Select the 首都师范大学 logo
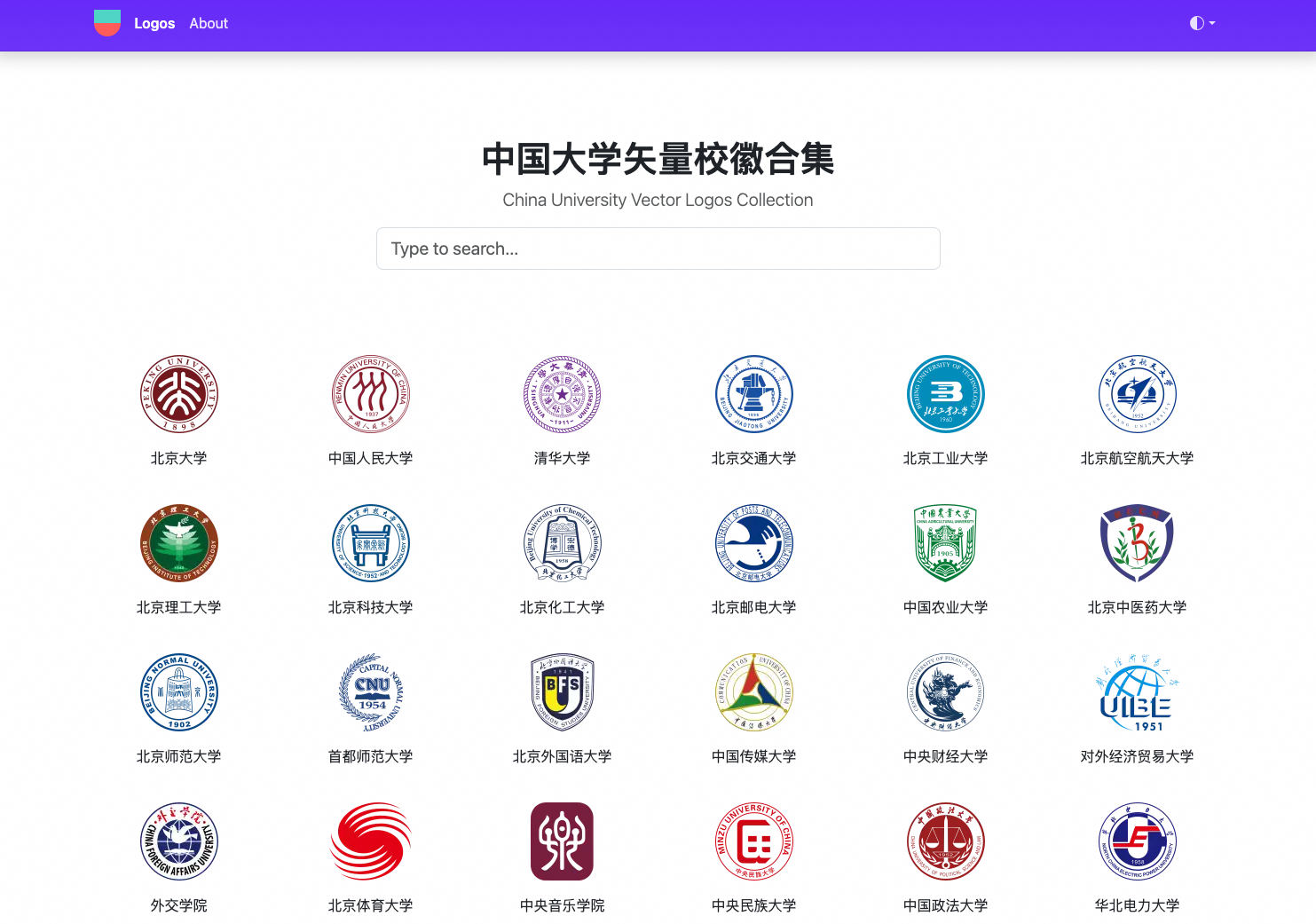This screenshot has width=1316, height=924. pyautogui.click(x=371, y=692)
